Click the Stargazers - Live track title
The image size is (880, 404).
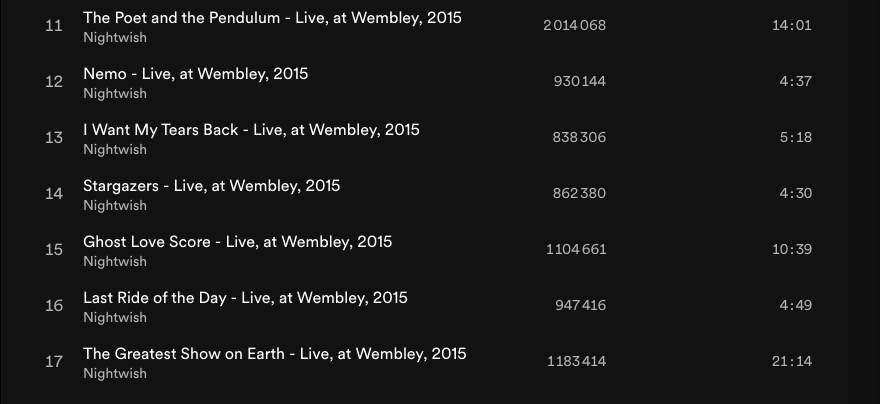[x=211, y=186]
